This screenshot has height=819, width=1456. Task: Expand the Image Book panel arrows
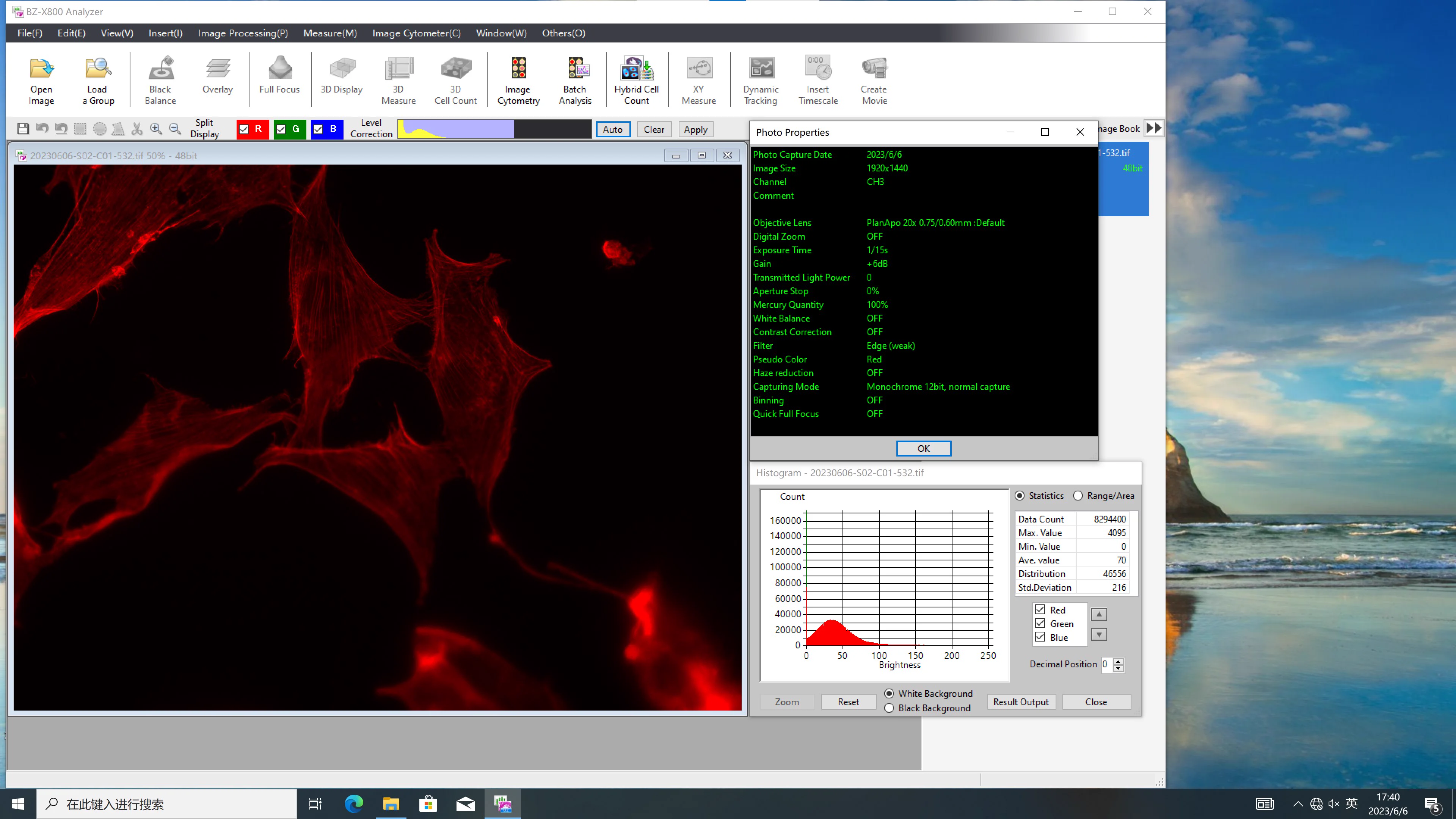(1154, 128)
